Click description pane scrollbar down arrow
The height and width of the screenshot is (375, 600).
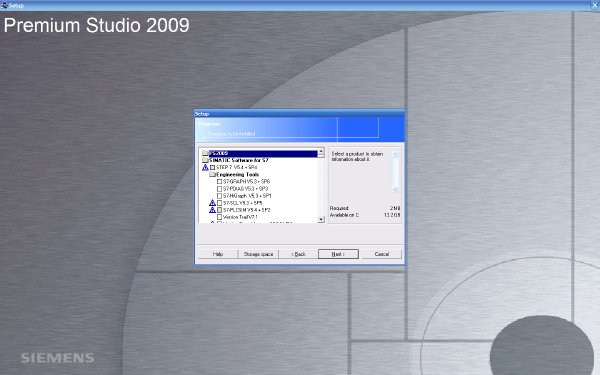[395, 189]
